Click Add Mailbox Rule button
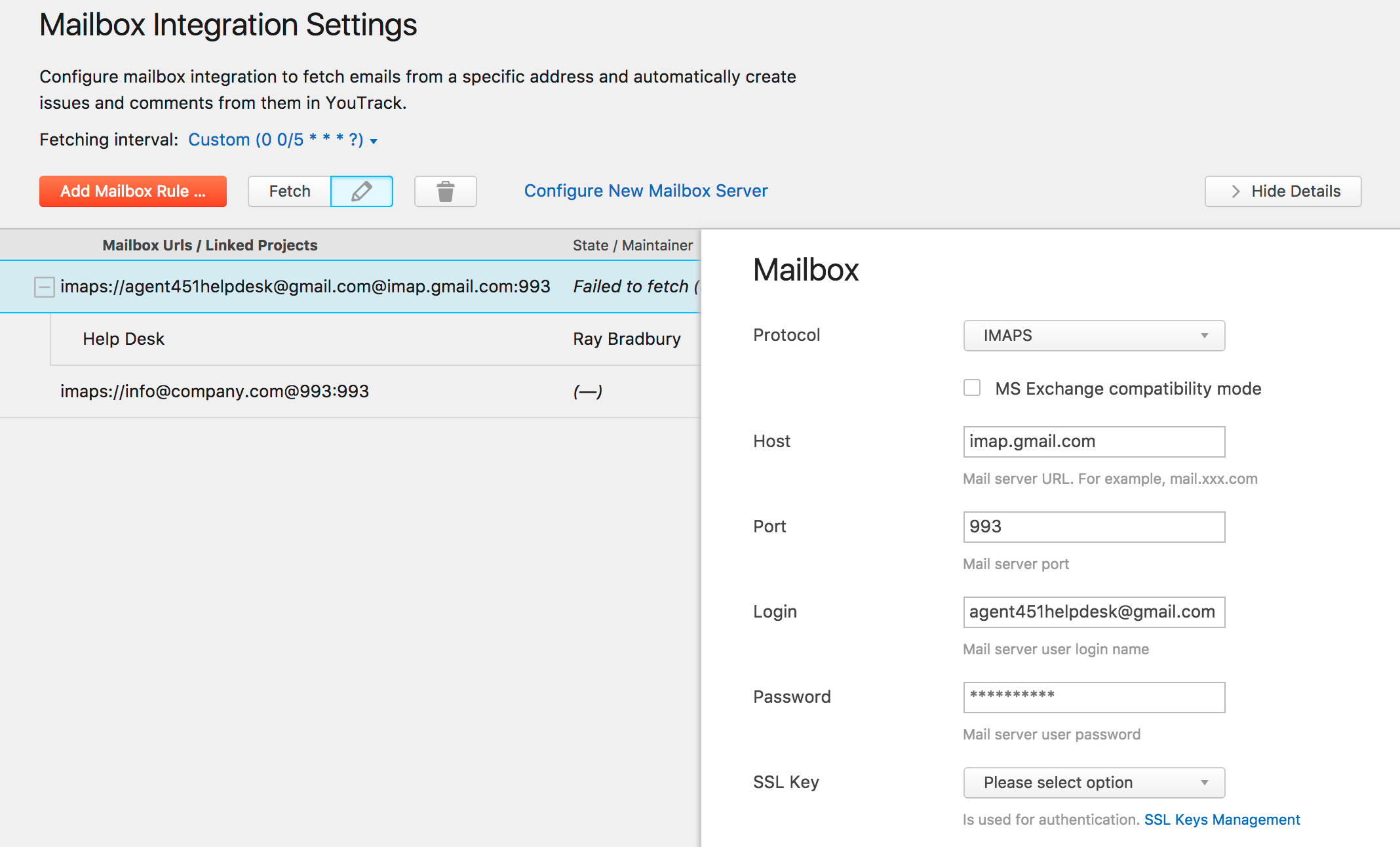The height and width of the screenshot is (847, 1400). (133, 191)
